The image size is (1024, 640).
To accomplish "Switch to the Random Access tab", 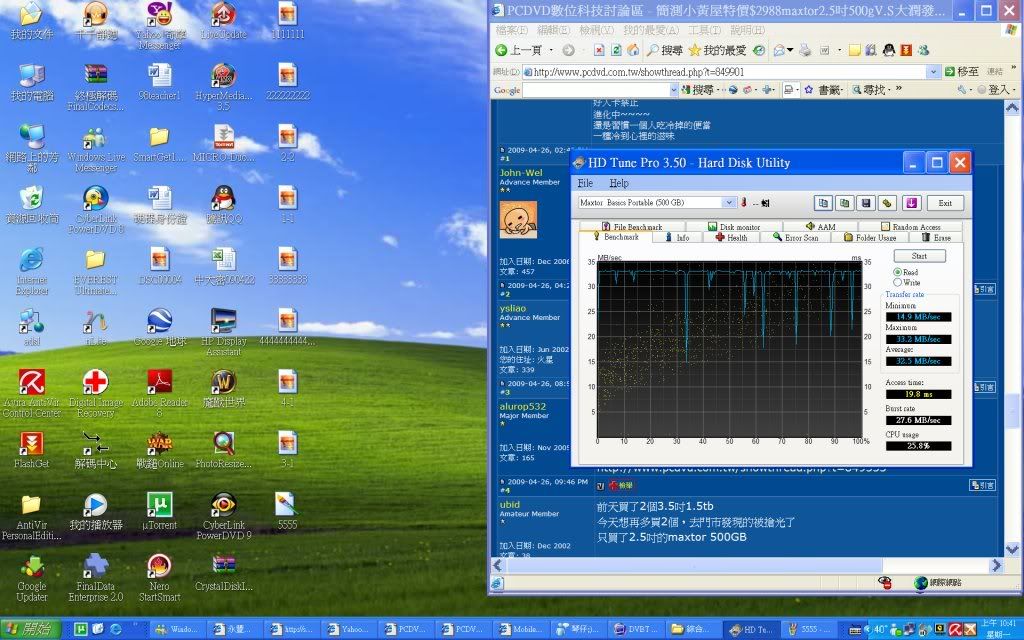I will [910, 227].
